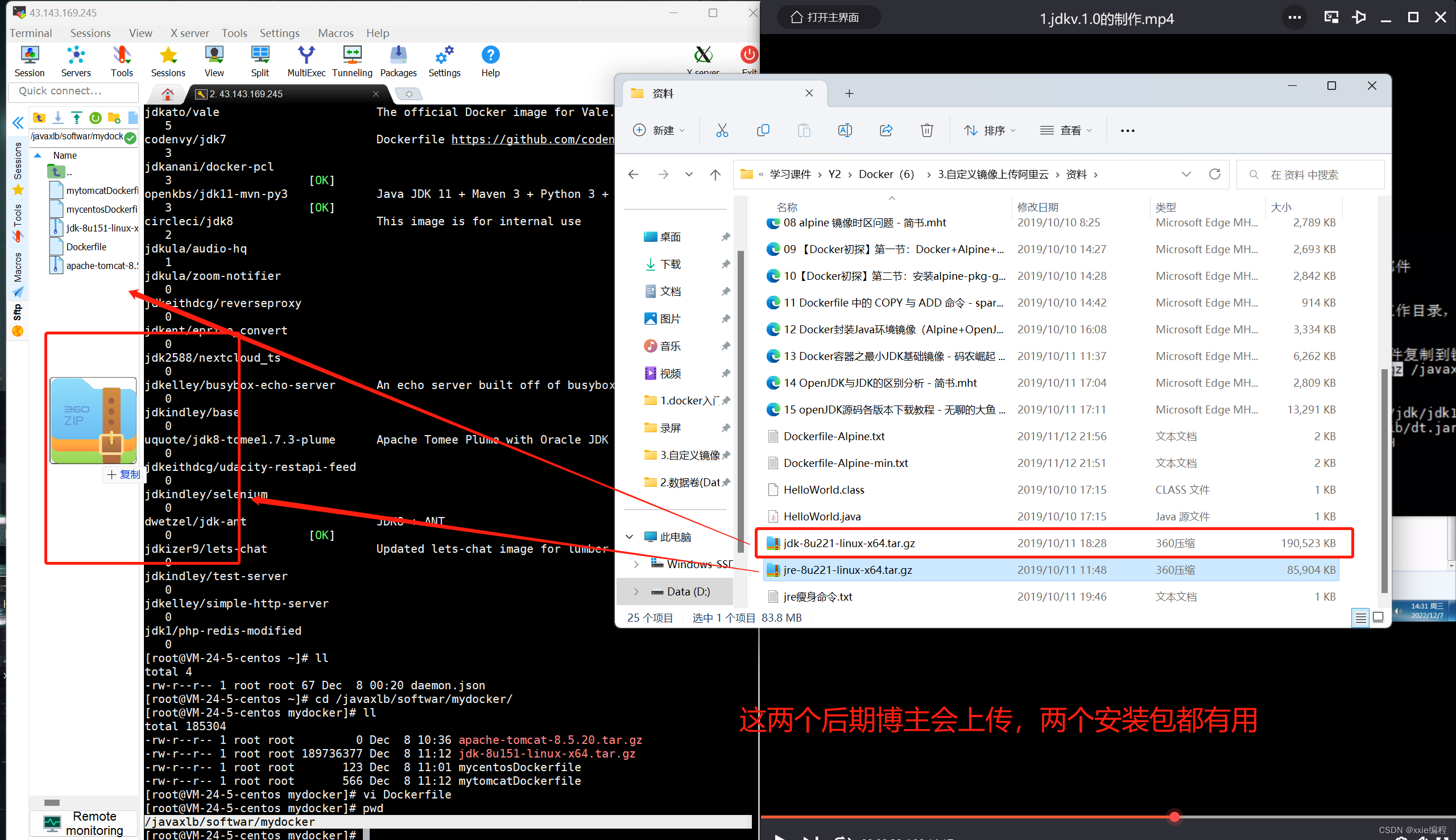Expand the 此电脑 tree node
Screen dimensions: 1456x840
tap(630, 536)
